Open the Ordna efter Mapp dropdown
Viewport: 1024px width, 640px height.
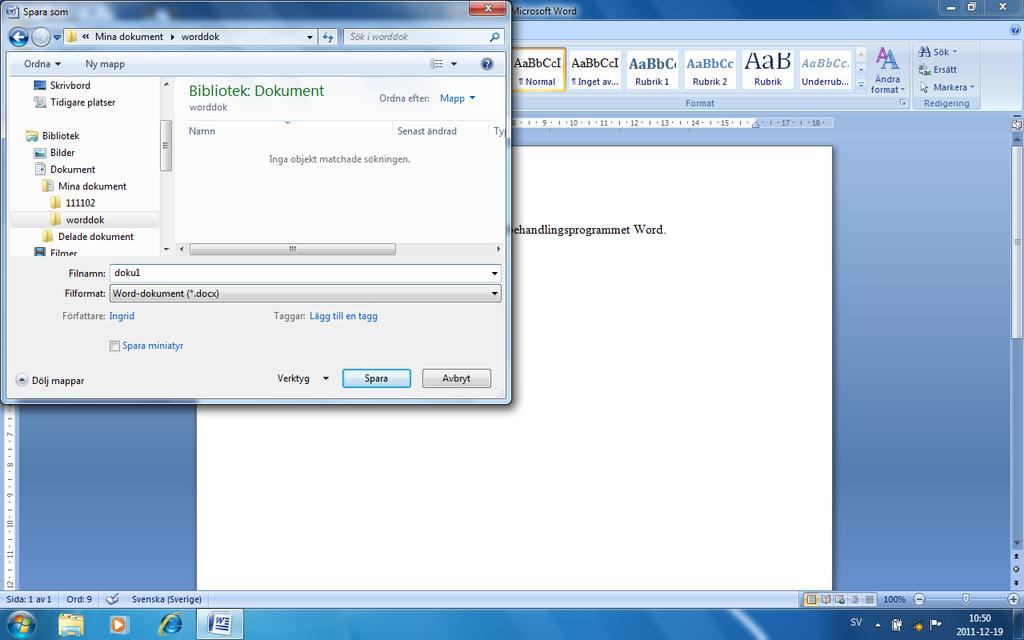[x=457, y=99]
